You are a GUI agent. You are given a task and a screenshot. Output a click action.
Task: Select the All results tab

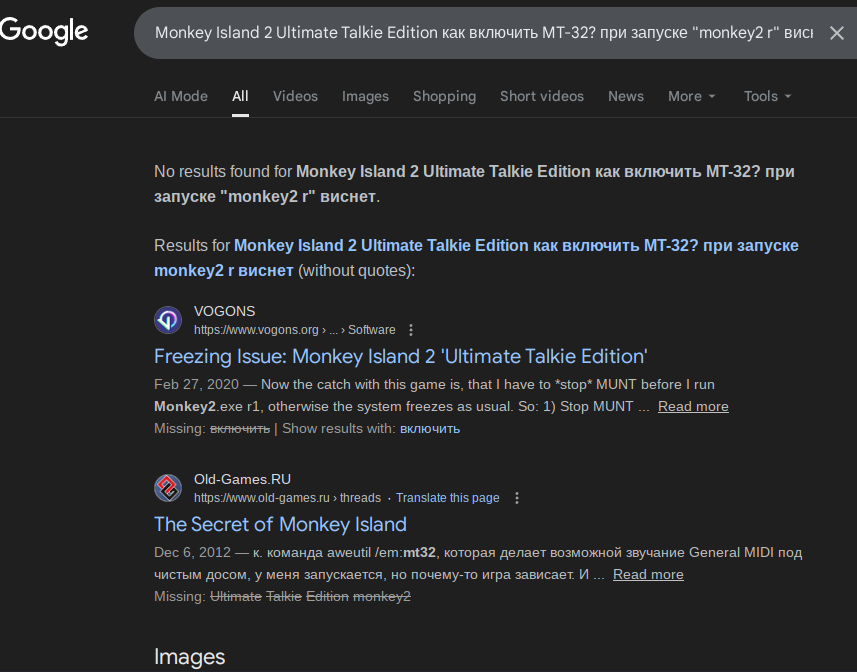240,96
